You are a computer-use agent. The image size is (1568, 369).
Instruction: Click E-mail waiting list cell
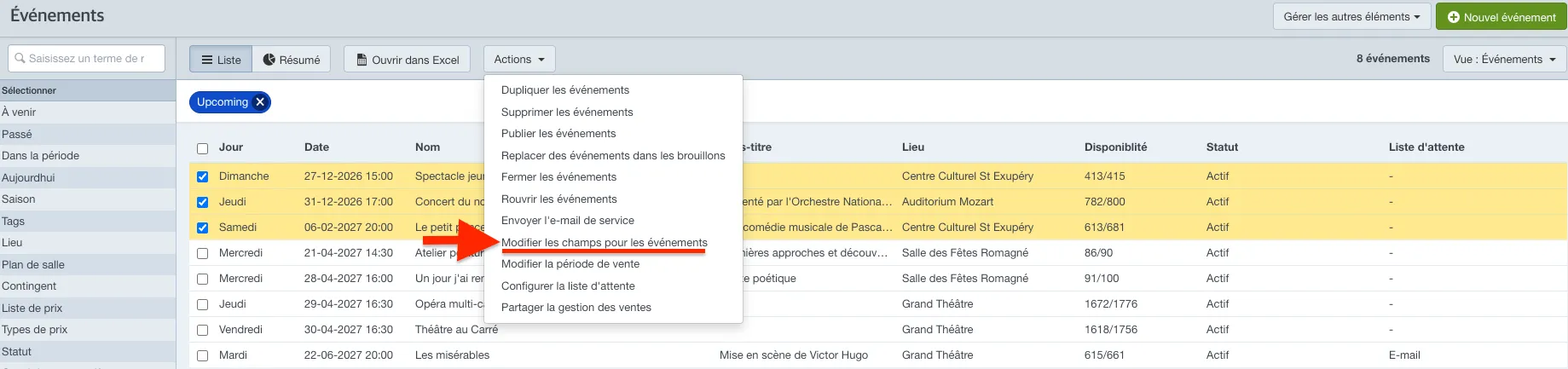1404,355
